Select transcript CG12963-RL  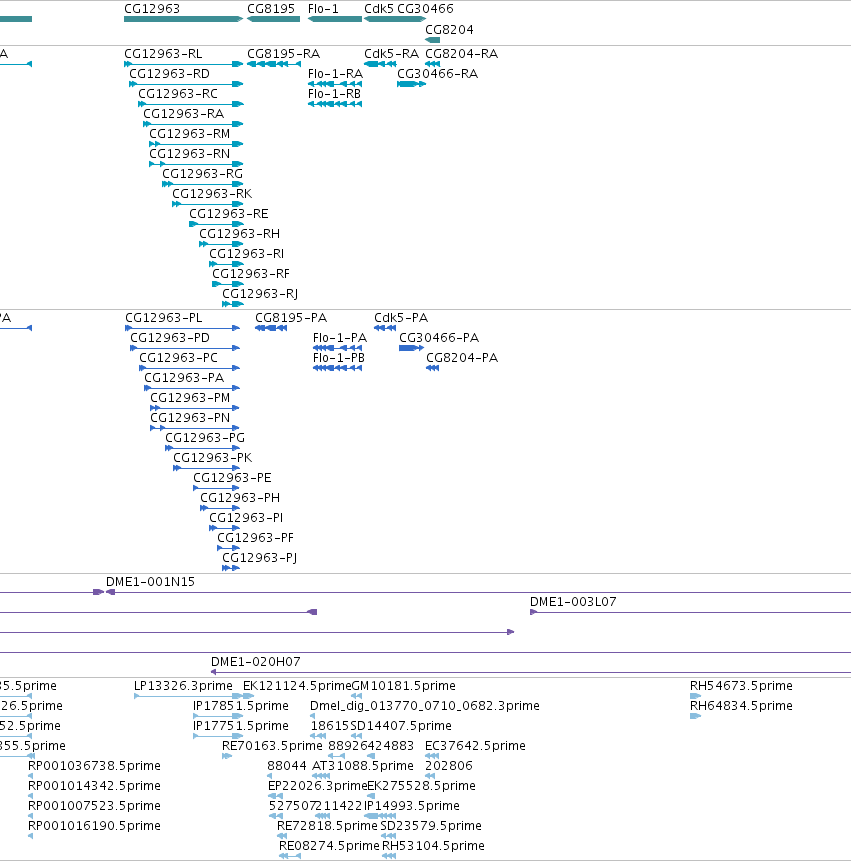point(163,54)
